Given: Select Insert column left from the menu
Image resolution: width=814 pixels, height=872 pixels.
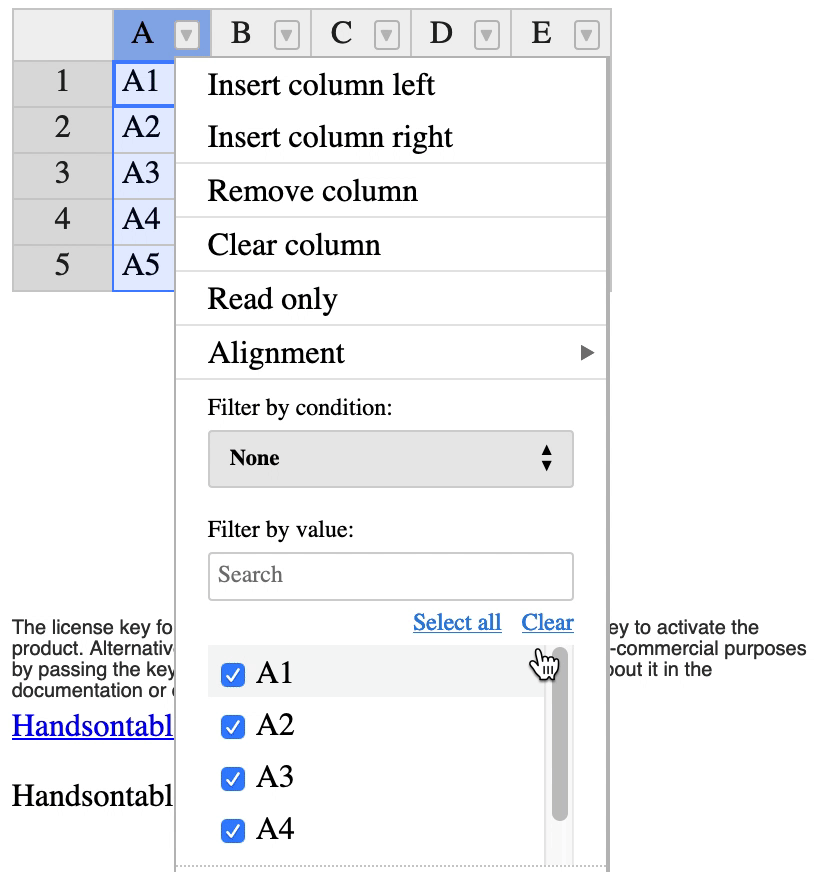Looking at the screenshot, I should [320, 86].
